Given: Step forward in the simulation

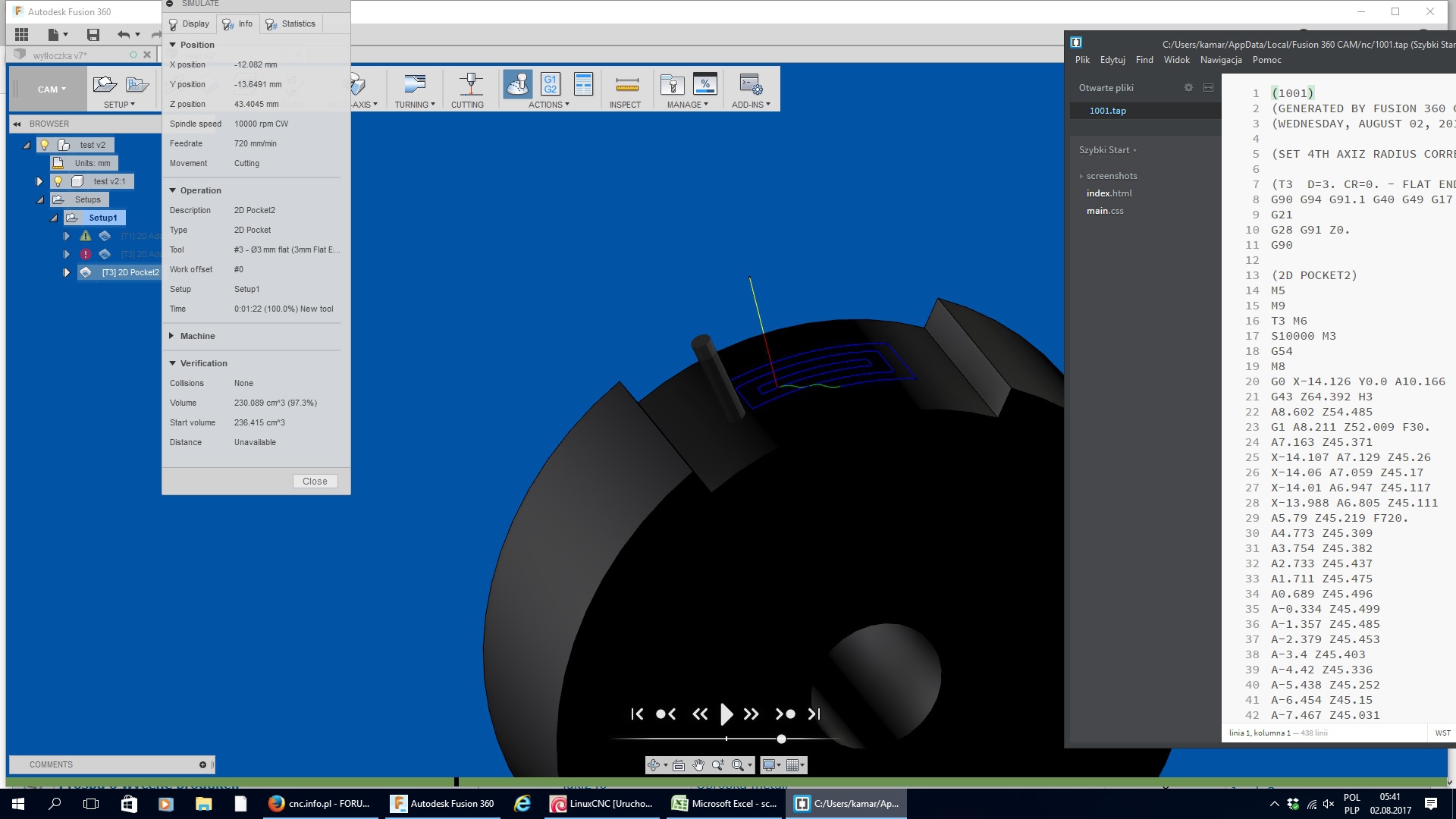Looking at the screenshot, I should pyautogui.click(x=752, y=714).
